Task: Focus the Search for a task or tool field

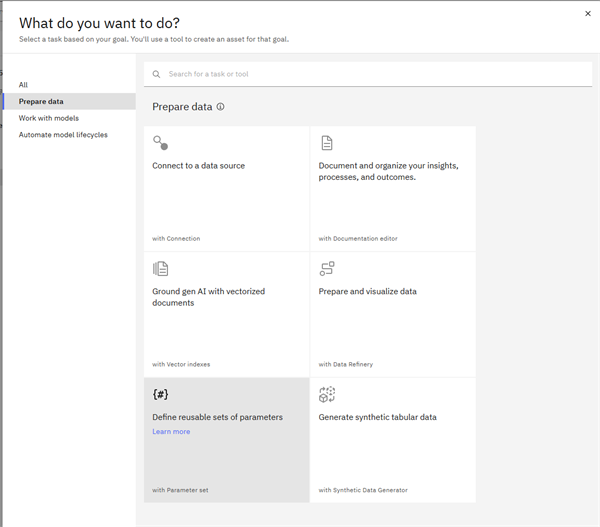Action: click(x=370, y=74)
